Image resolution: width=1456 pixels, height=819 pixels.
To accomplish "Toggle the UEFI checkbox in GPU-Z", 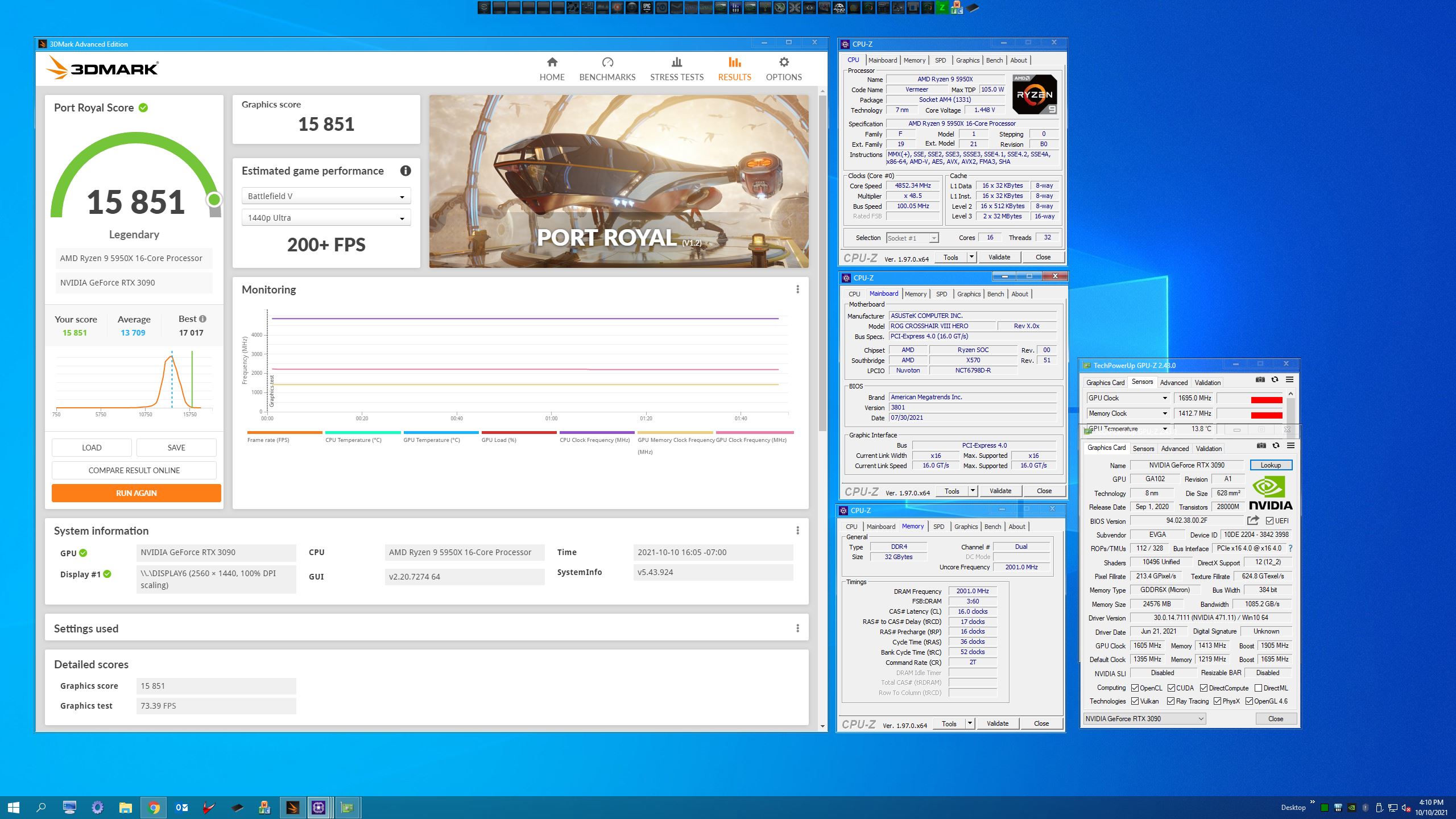I will tap(1269, 521).
